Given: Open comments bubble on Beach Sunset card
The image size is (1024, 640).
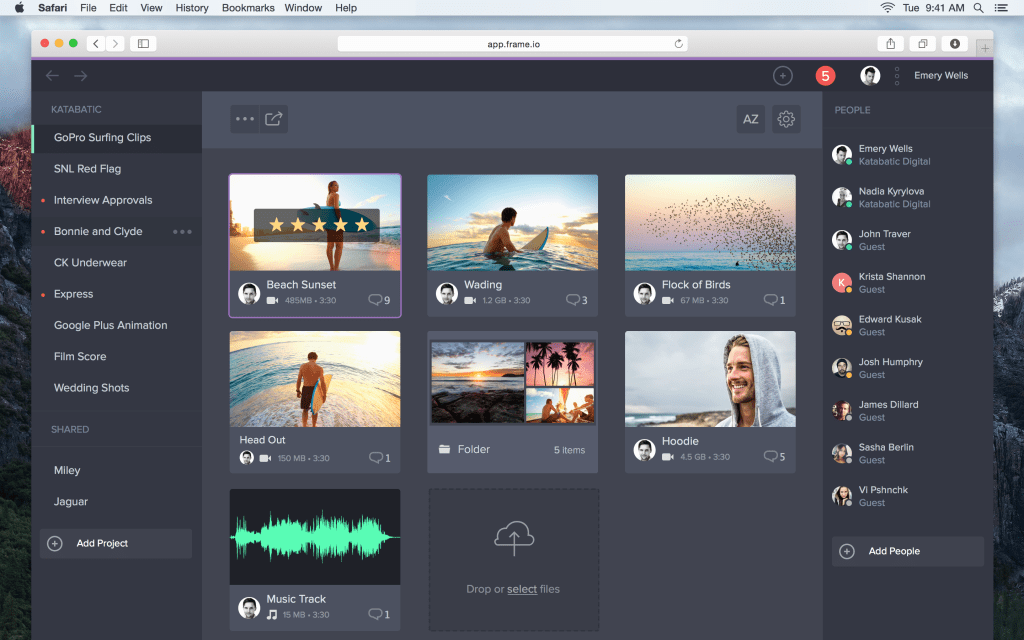Looking at the screenshot, I should (x=379, y=300).
